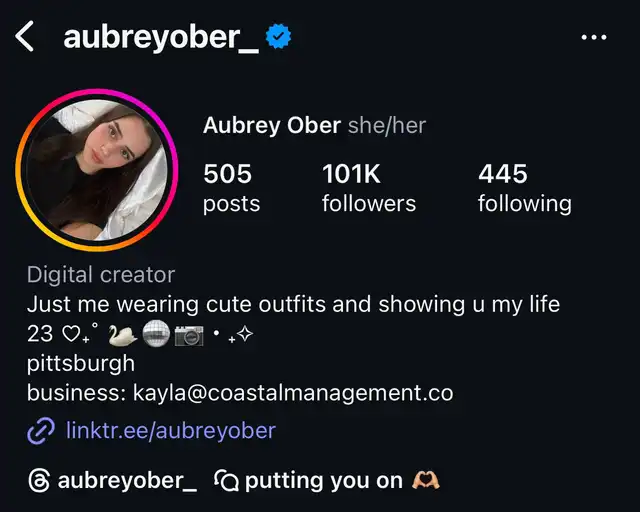Tap the blue verified badge
The height and width of the screenshot is (512, 640).
[278, 36]
